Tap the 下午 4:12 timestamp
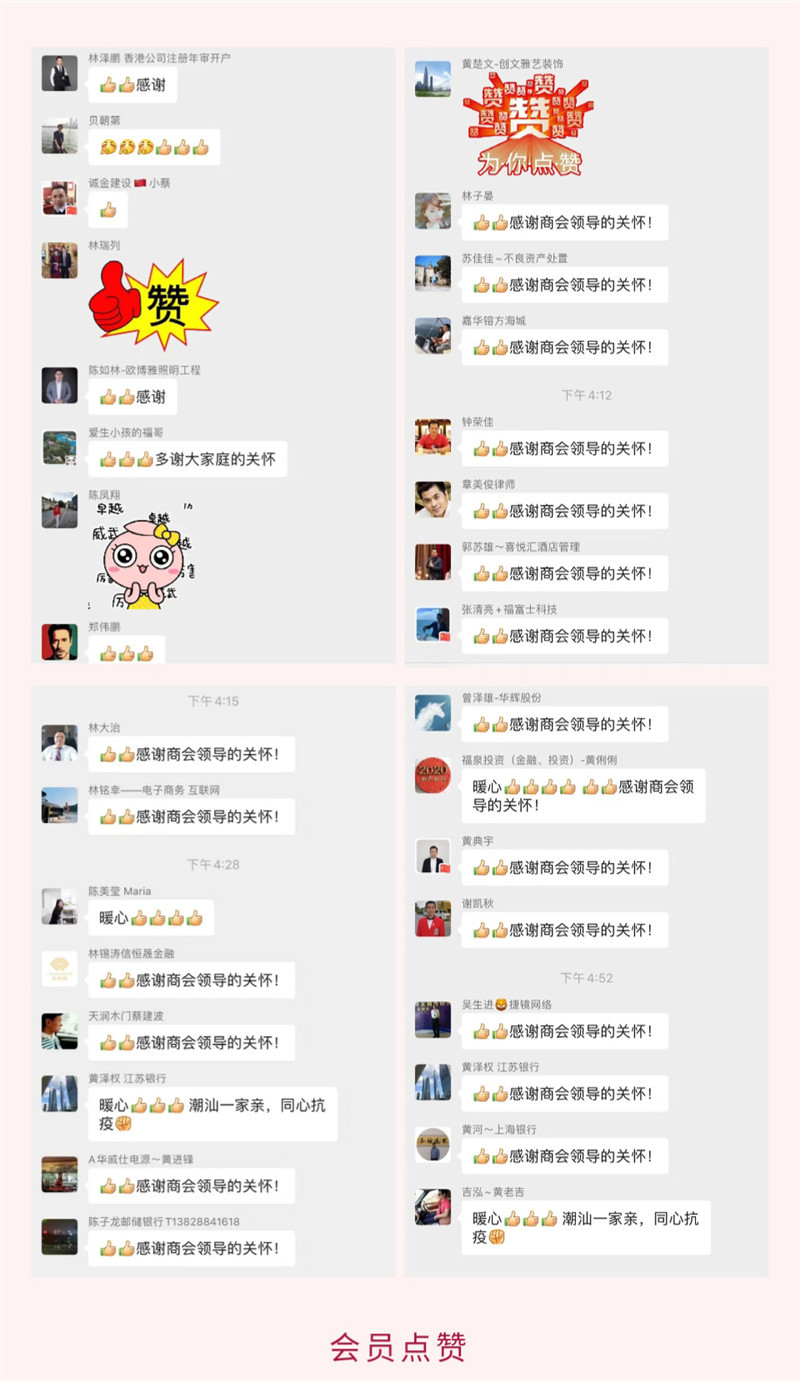800x1381 pixels. 586,395
